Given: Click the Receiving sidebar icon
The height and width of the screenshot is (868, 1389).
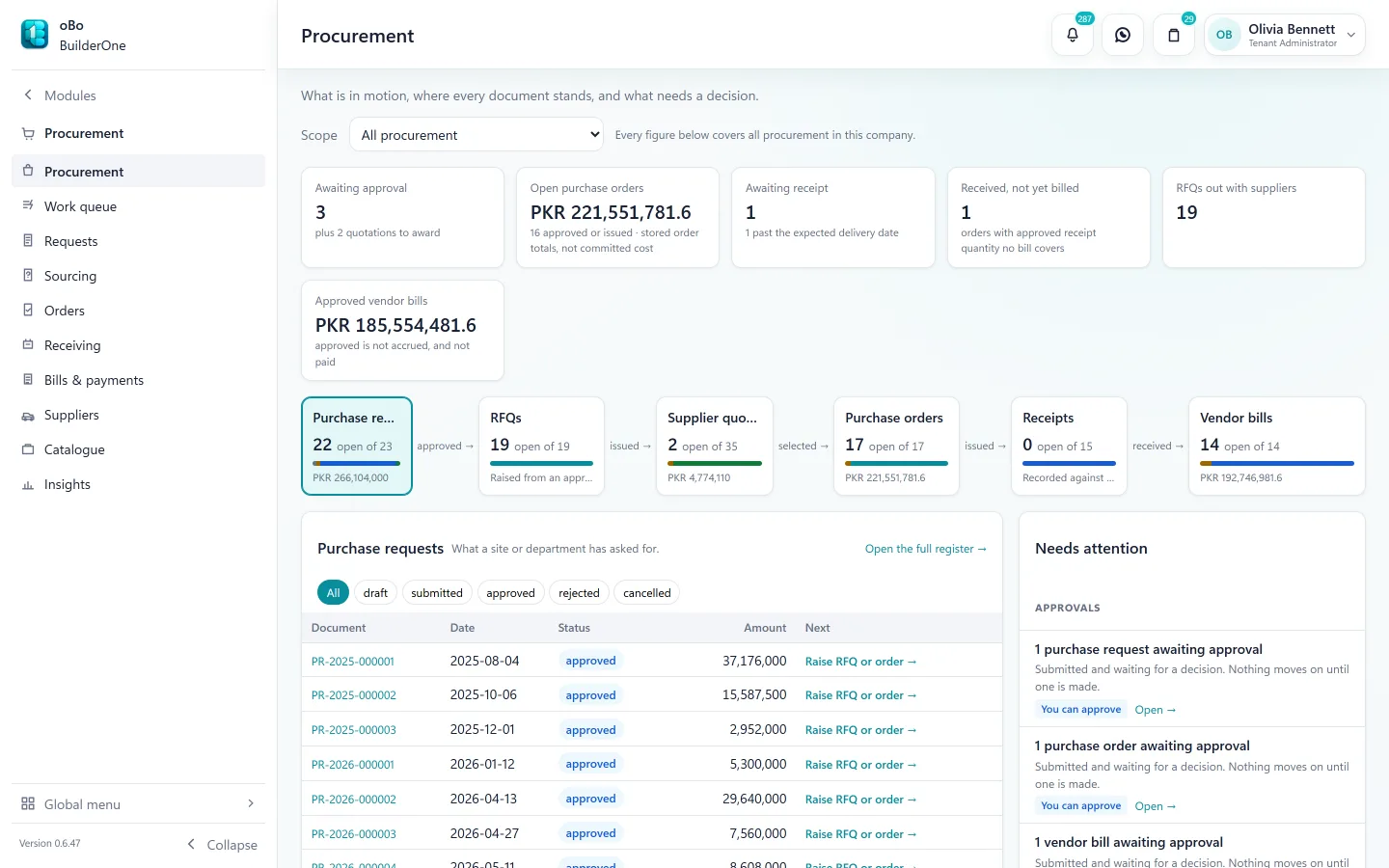Looking at the screenshot, I should pyautogui.click(x=28, y=344).
